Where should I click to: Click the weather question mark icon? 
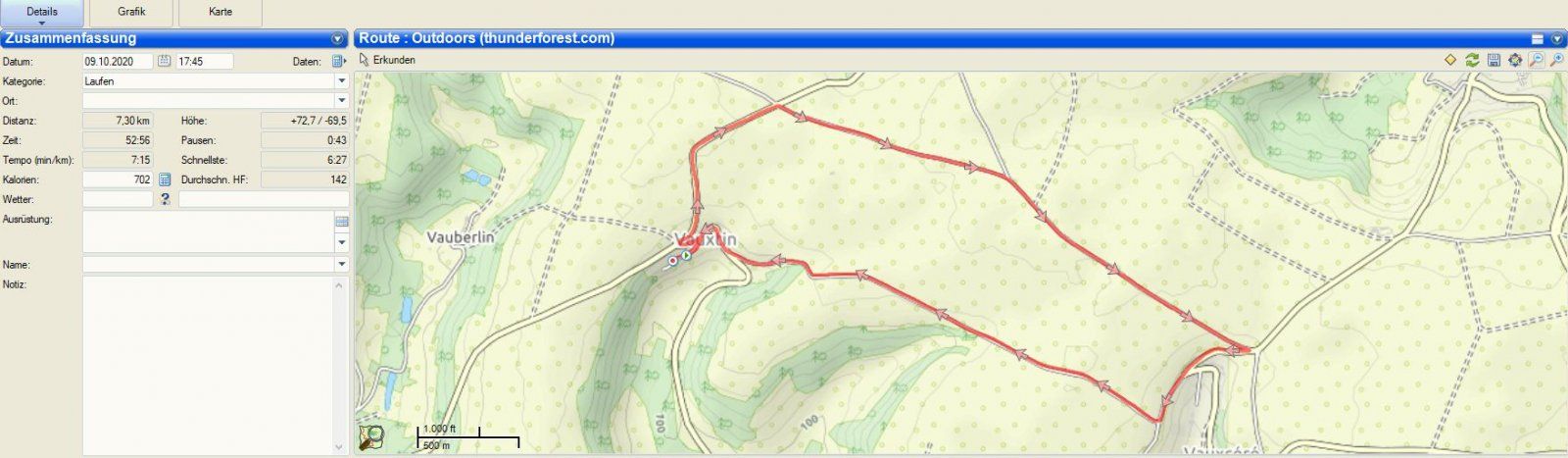click(165, 199)
